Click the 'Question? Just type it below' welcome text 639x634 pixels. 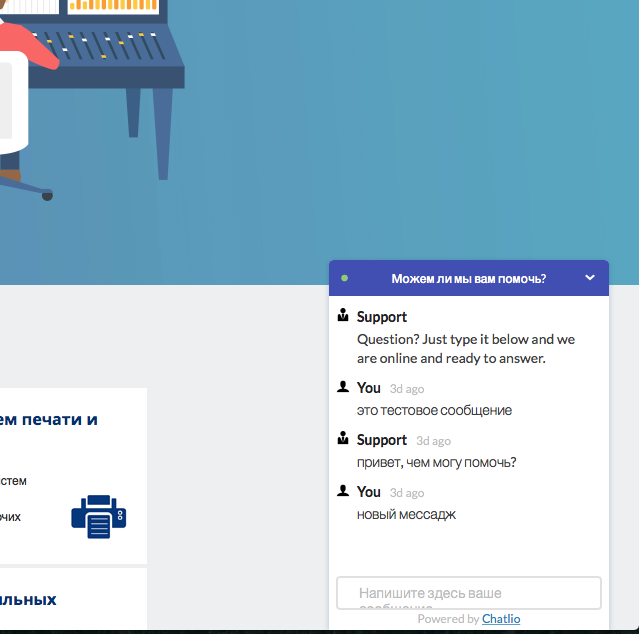pos(466,349)
